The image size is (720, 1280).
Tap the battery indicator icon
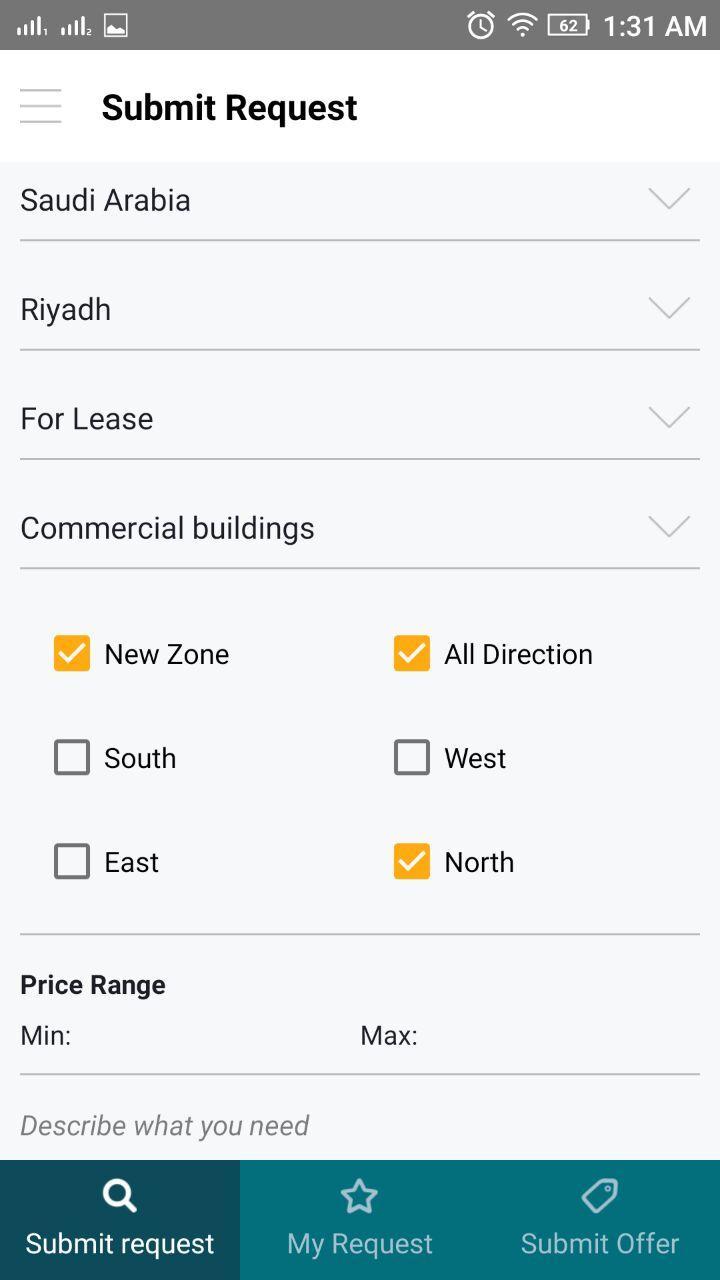[x=568, y=25]
